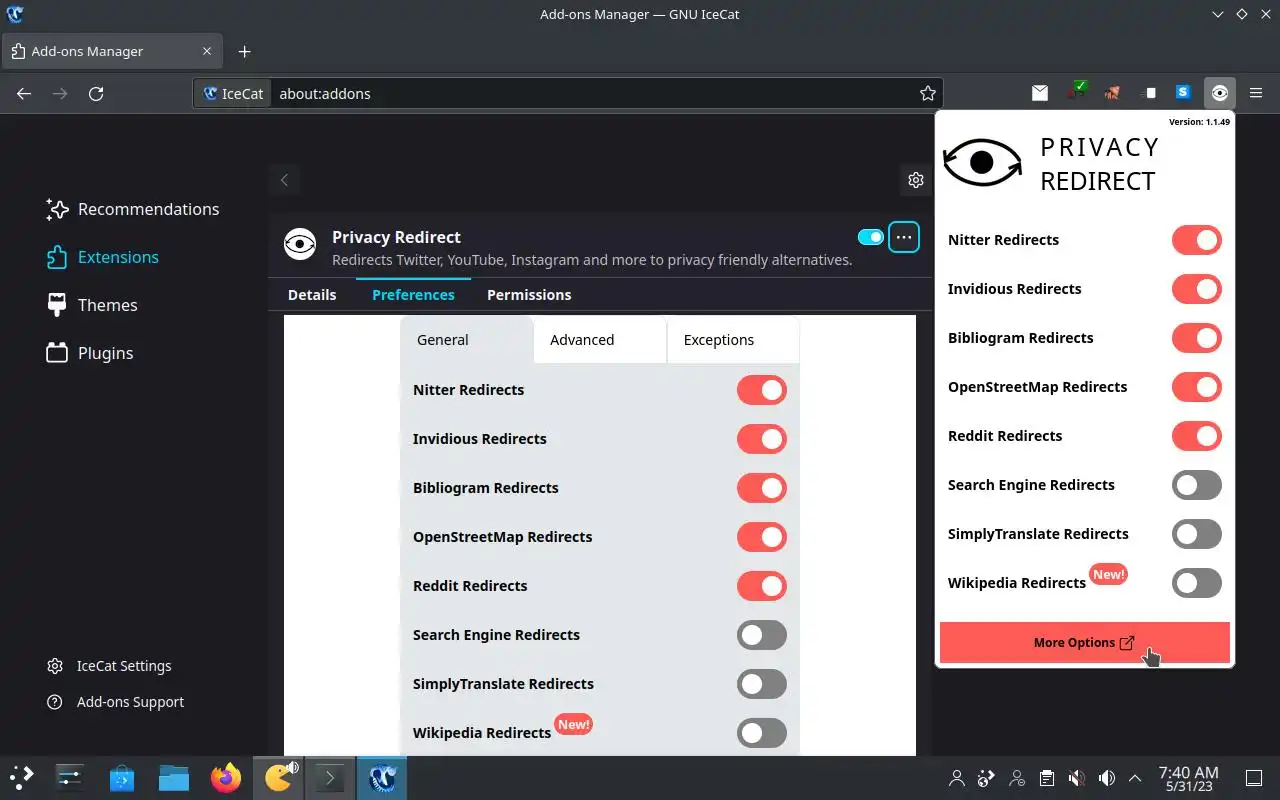Select the General preferences tab

(x=466, y=340)
